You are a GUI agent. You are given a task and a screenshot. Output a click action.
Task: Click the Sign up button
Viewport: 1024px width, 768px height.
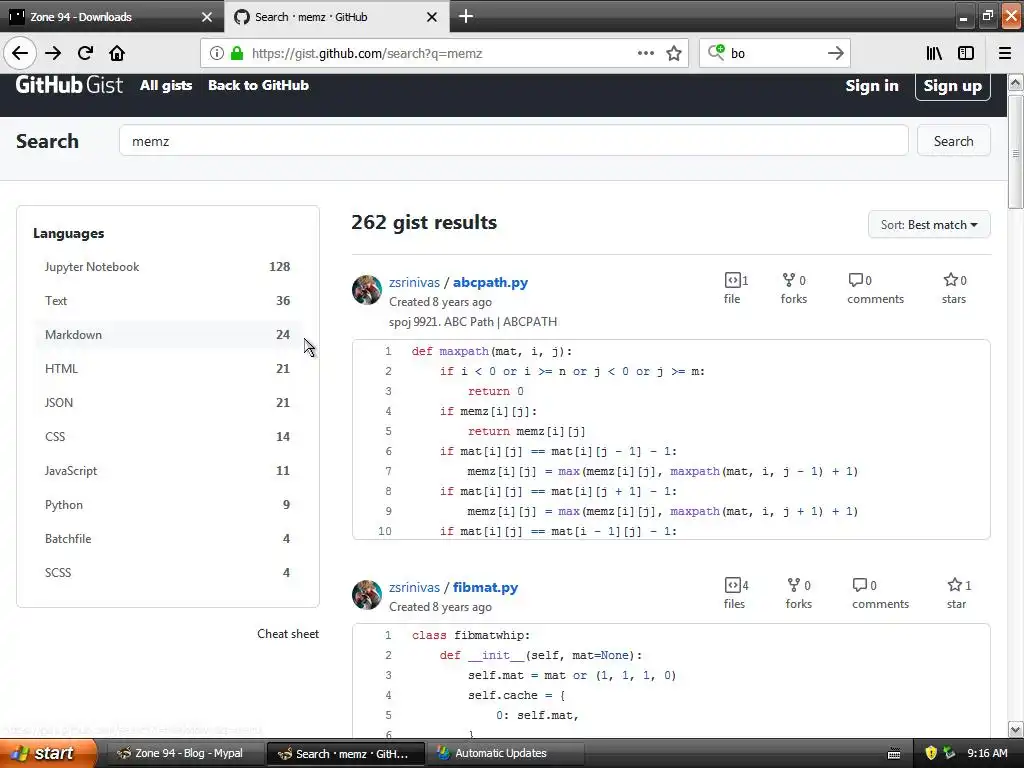(952, 86)
